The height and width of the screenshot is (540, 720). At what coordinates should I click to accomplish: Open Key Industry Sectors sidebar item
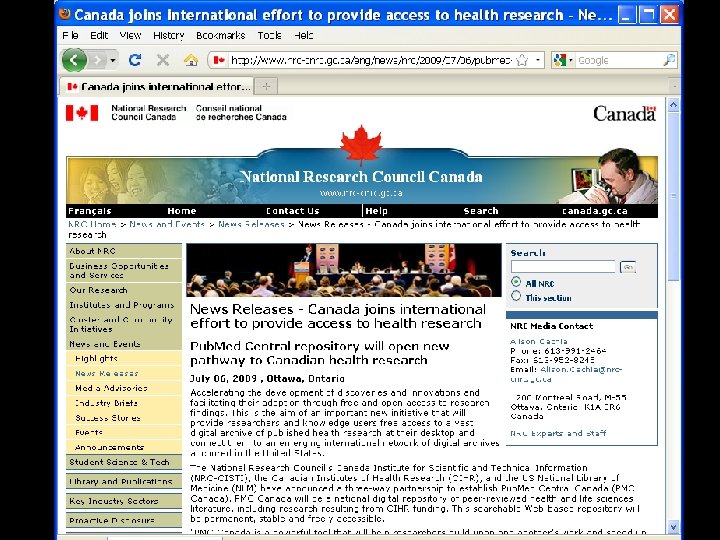click(124, 501)
